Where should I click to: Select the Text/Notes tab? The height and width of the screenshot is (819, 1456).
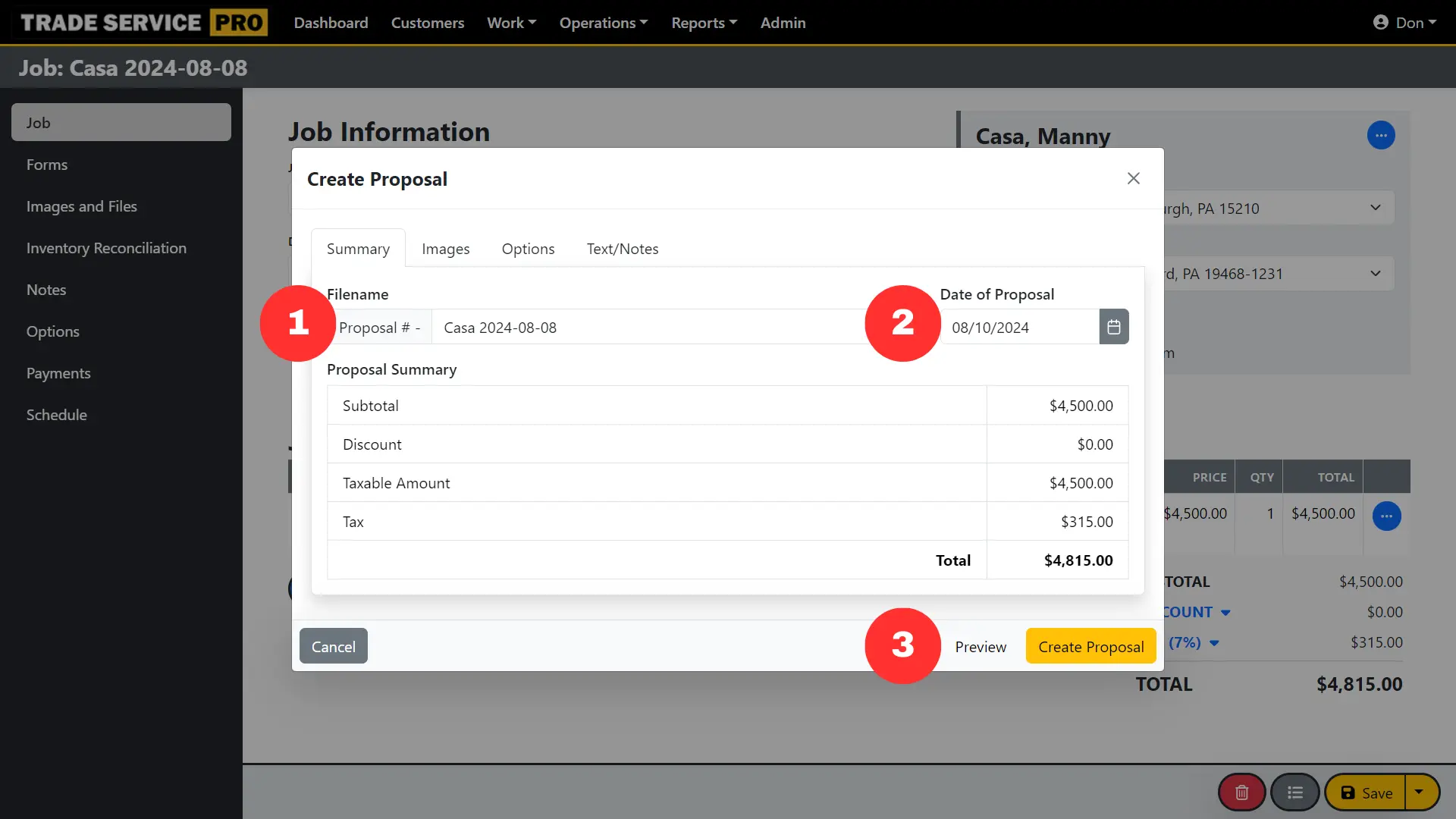(x=622, y=248)
